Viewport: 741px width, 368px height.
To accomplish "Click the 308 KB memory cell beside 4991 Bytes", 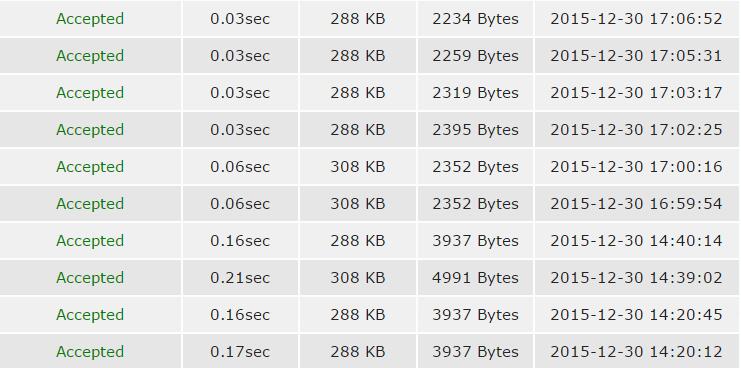I will pyautogui.click(x=358, y=277).
